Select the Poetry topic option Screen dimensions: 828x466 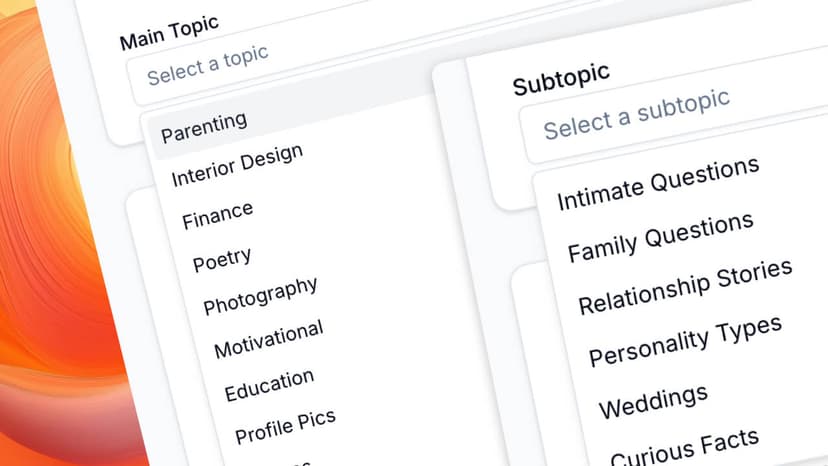(x=222, y=260)
